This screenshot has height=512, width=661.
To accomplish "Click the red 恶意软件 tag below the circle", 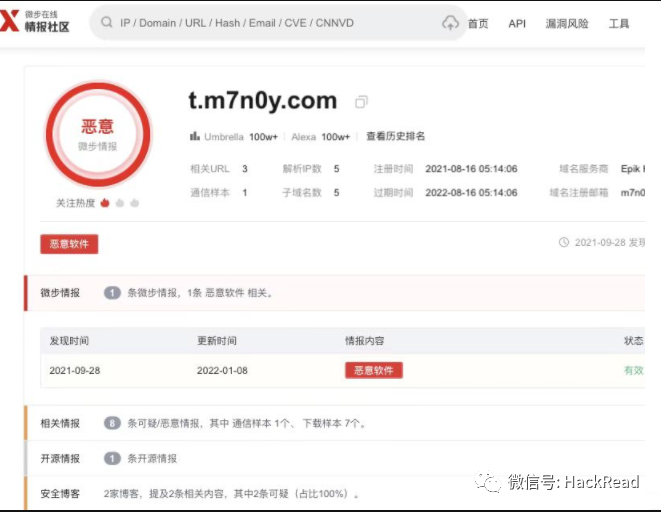I will tap(69, 244).
